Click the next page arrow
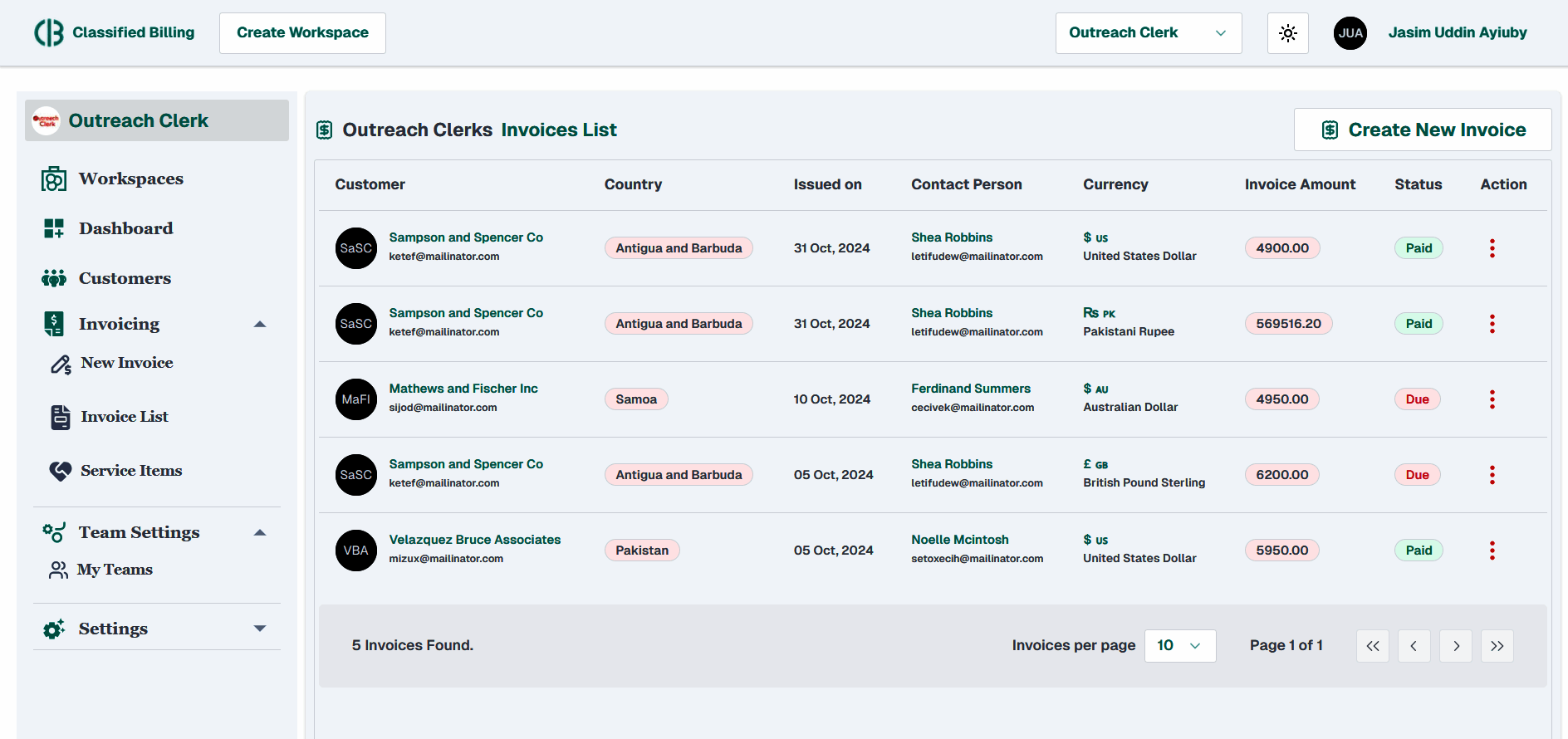1568x739 pixels. [x=1455, y=646]
